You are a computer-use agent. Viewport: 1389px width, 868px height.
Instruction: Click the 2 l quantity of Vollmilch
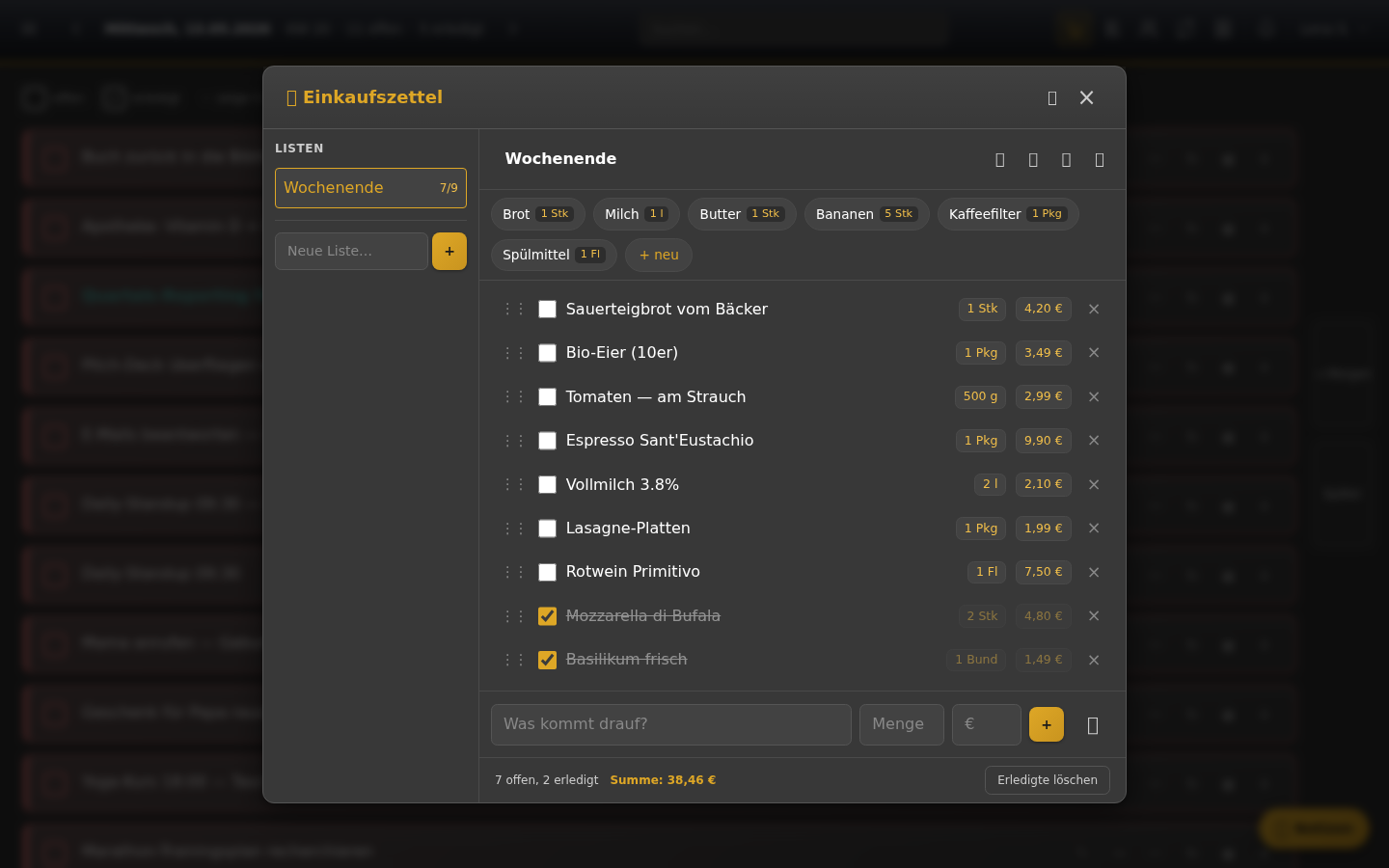point(991,484)
